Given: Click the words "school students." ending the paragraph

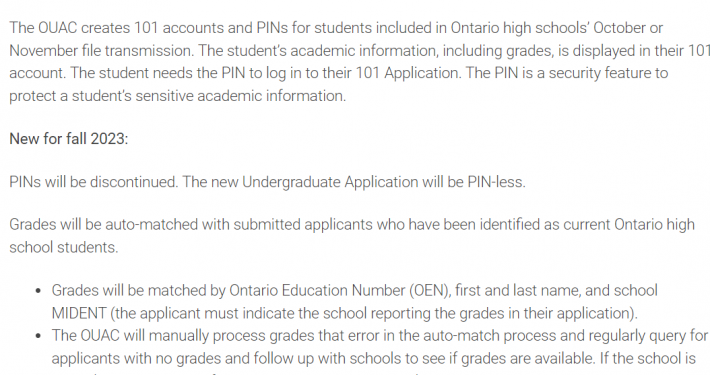Looking at the screenshot, I should coord(64,247).
